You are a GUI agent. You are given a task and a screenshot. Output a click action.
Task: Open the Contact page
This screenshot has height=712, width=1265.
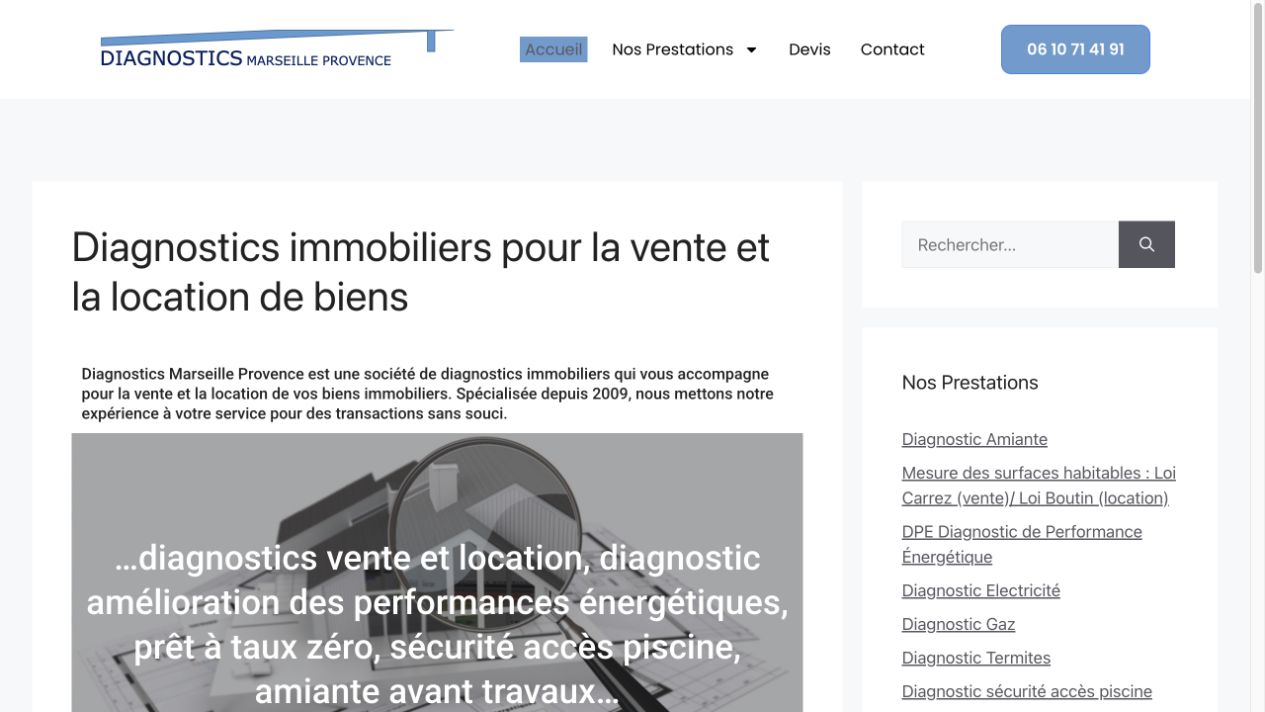(x=892, y=49)
